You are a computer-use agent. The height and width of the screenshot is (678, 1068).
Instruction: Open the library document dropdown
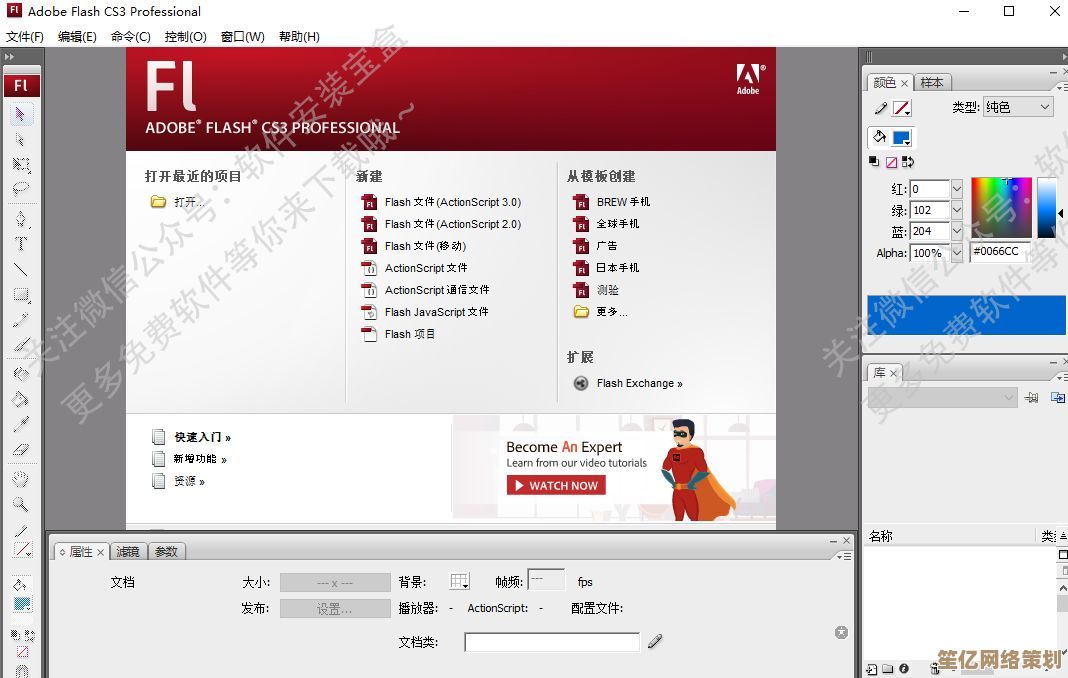click(942, 397)
